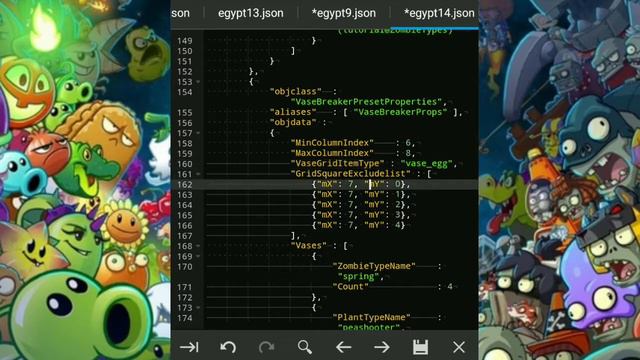
Task: Click the "objclass" key on line 154
Action: coord(296,91)
